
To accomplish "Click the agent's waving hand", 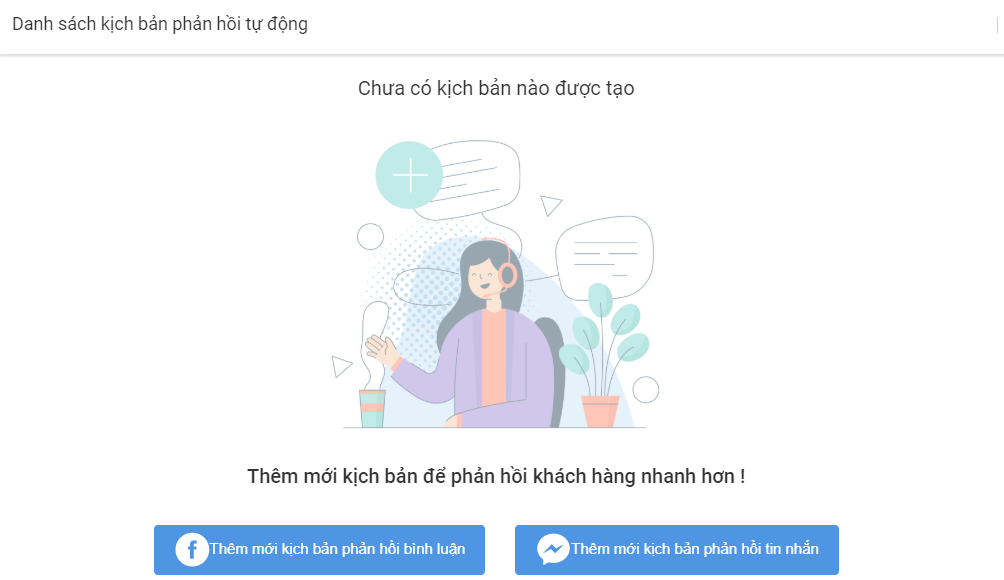I will pyautogui.click(x=383, y=351).
